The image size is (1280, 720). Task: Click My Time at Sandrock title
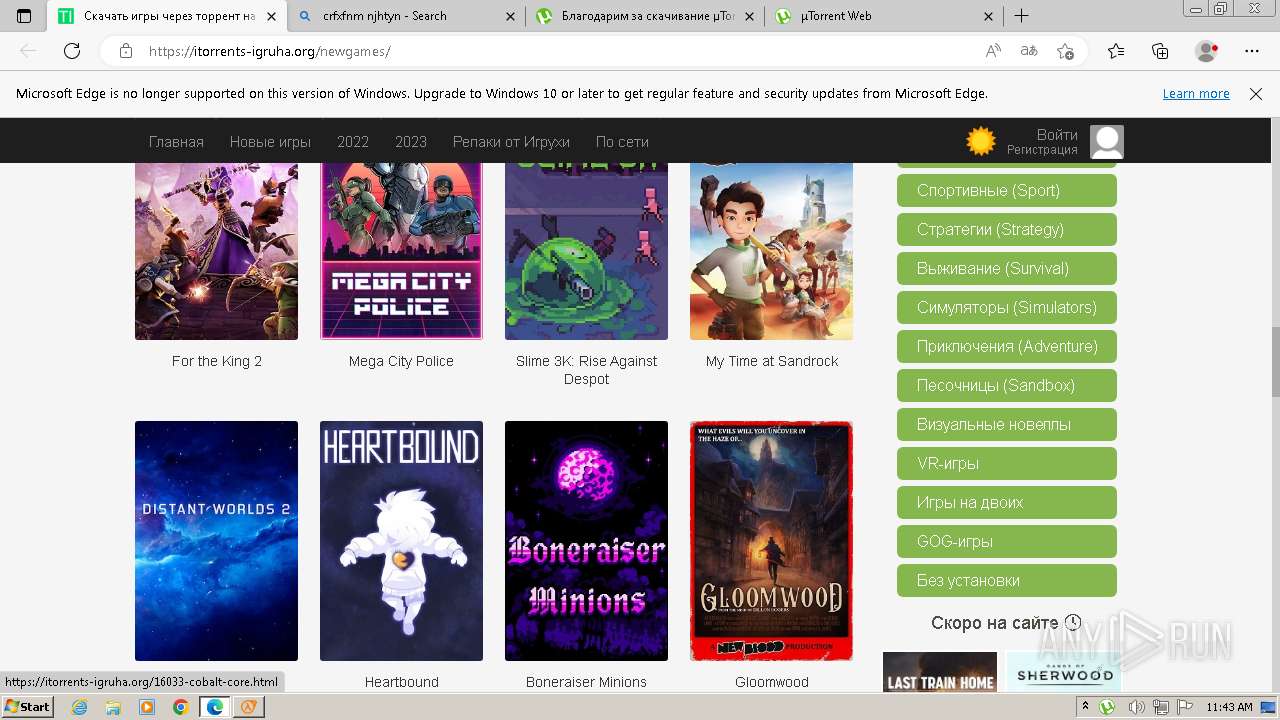pos(772,361)
